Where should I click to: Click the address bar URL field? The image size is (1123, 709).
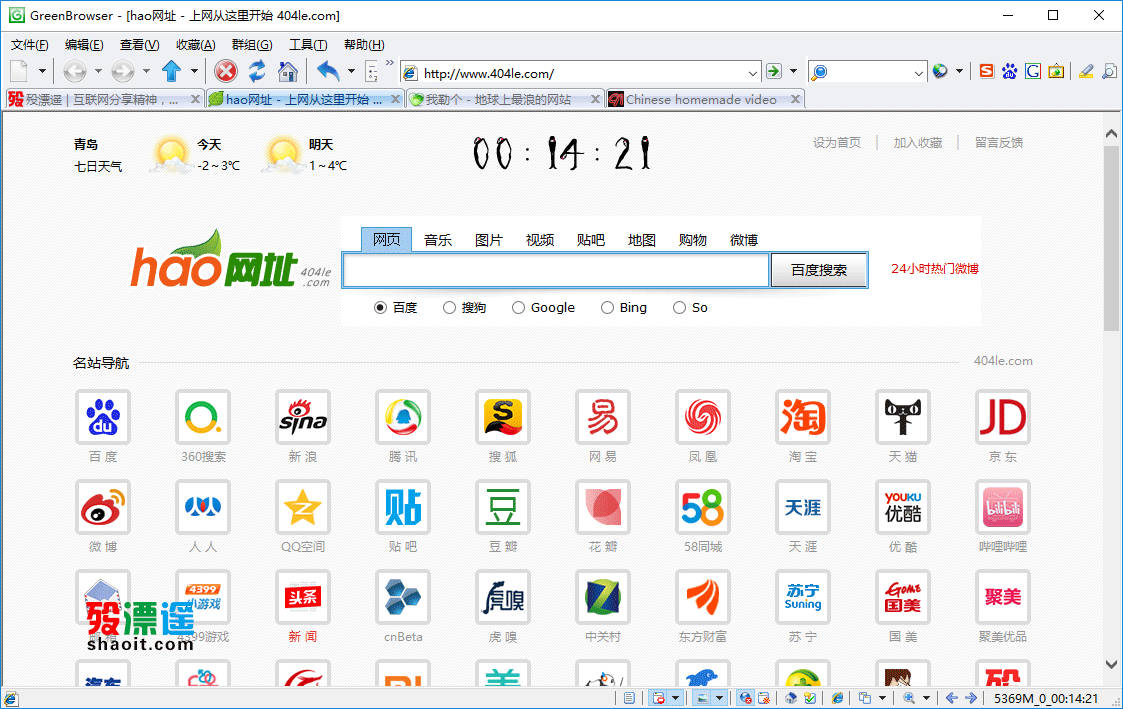coord(582,73)
